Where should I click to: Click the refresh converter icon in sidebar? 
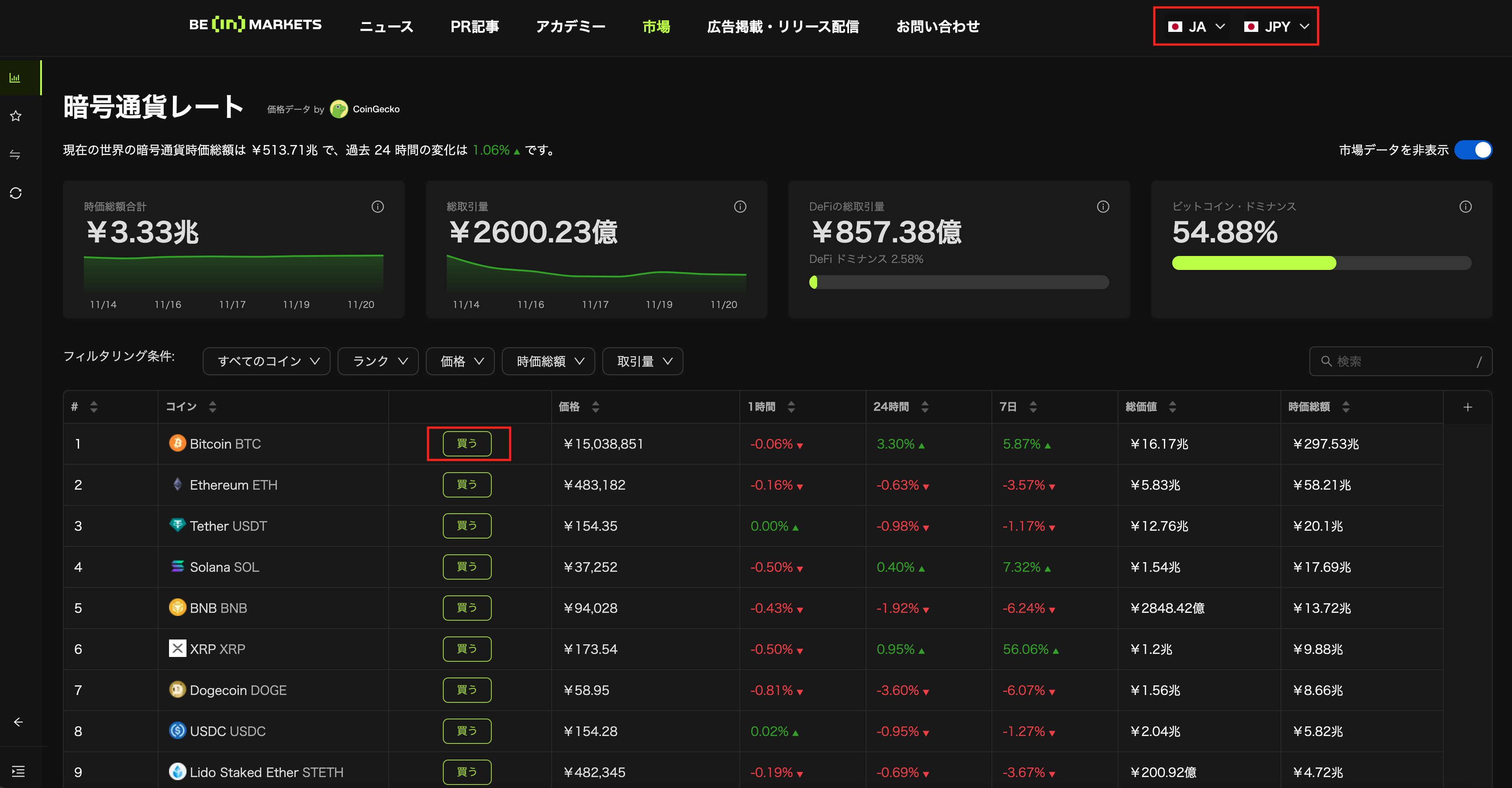[x=16, y=193]
